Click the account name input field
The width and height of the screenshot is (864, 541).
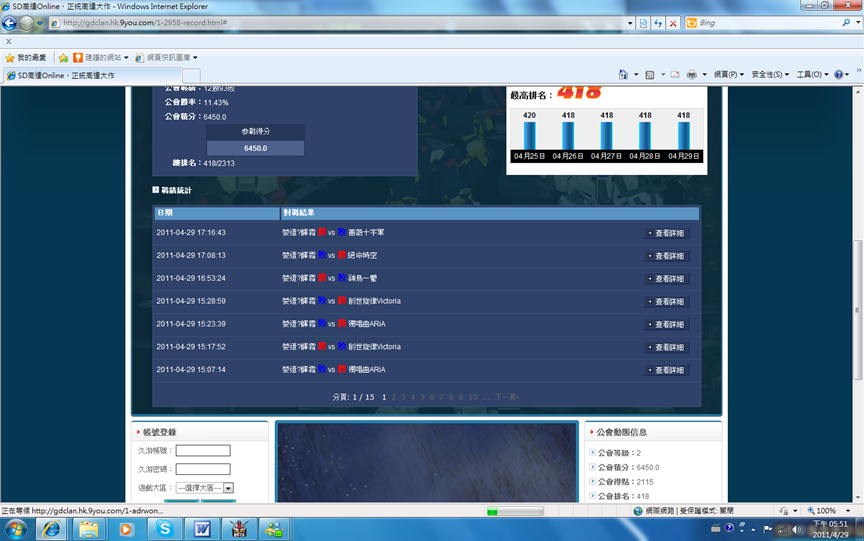coord(203,451)
